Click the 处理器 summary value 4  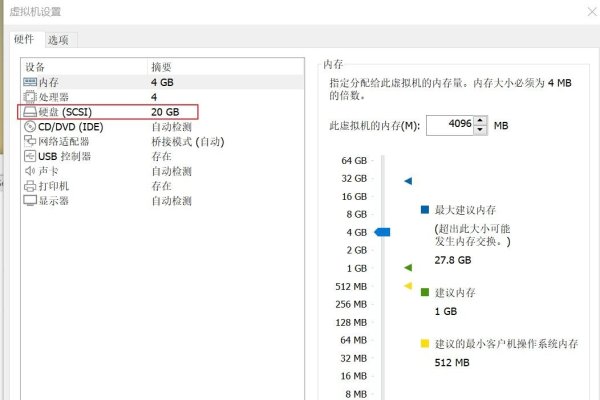point(154,97)
